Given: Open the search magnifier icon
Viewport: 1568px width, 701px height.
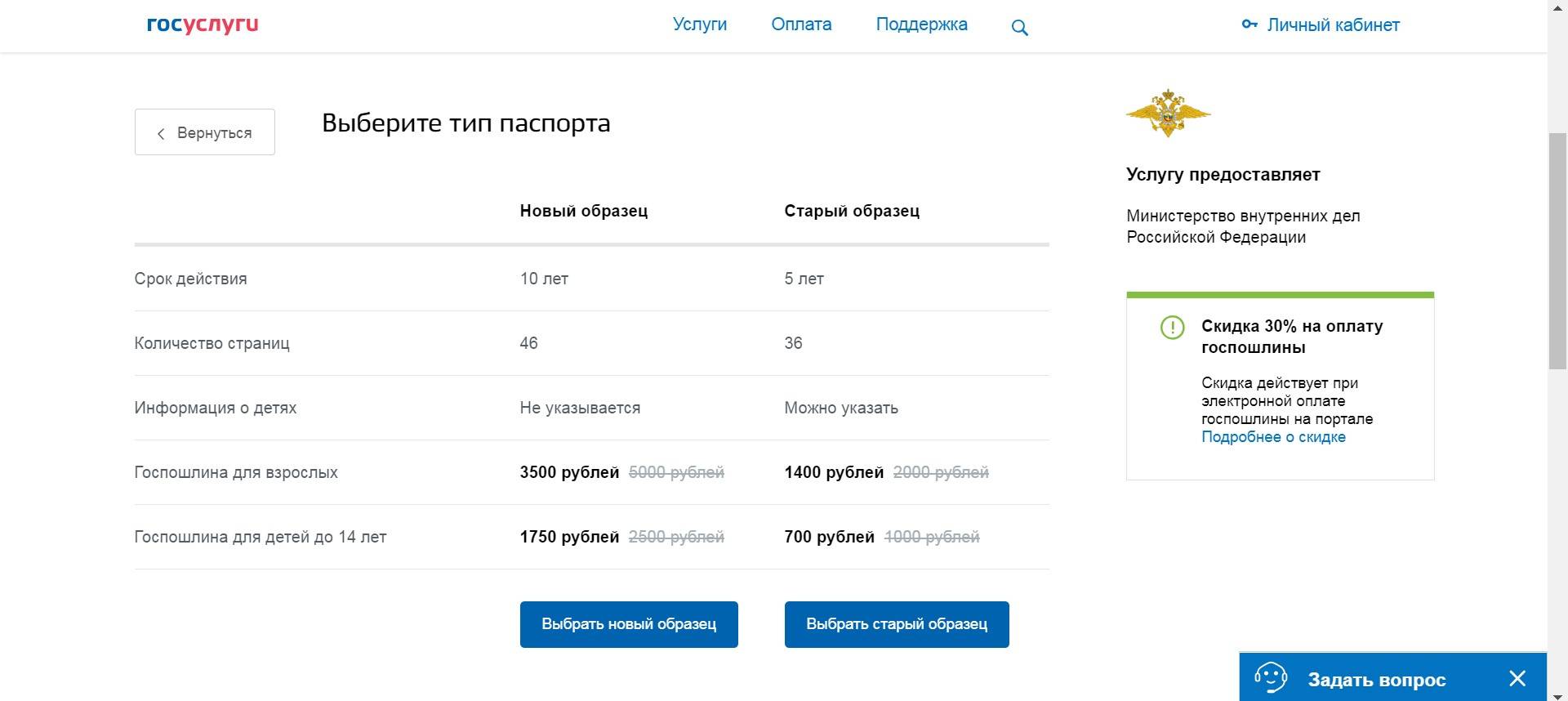Looking at the screenshot, I should (1019, 28).
